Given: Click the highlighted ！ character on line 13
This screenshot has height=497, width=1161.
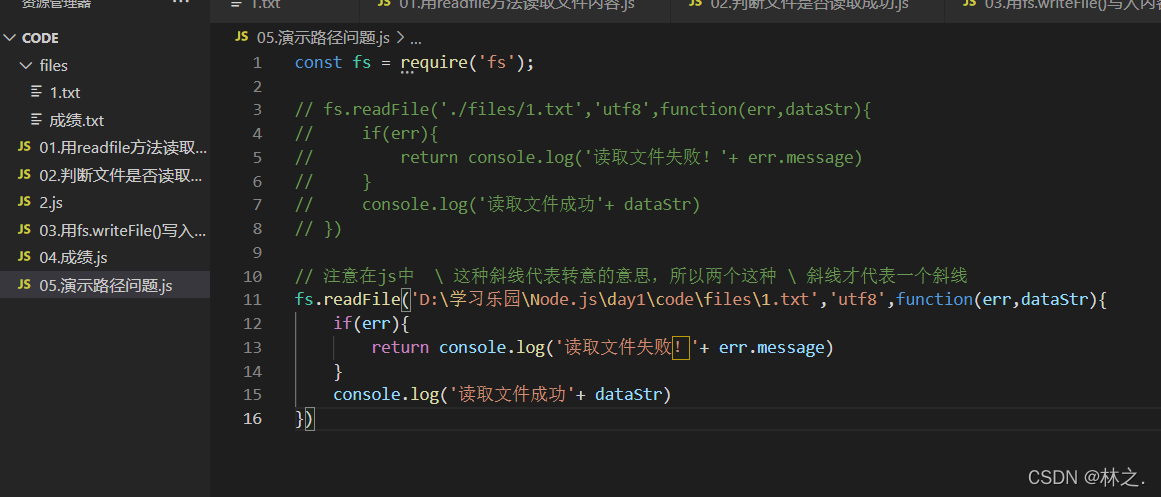Looking at the screenshot, I should point(680,347).
